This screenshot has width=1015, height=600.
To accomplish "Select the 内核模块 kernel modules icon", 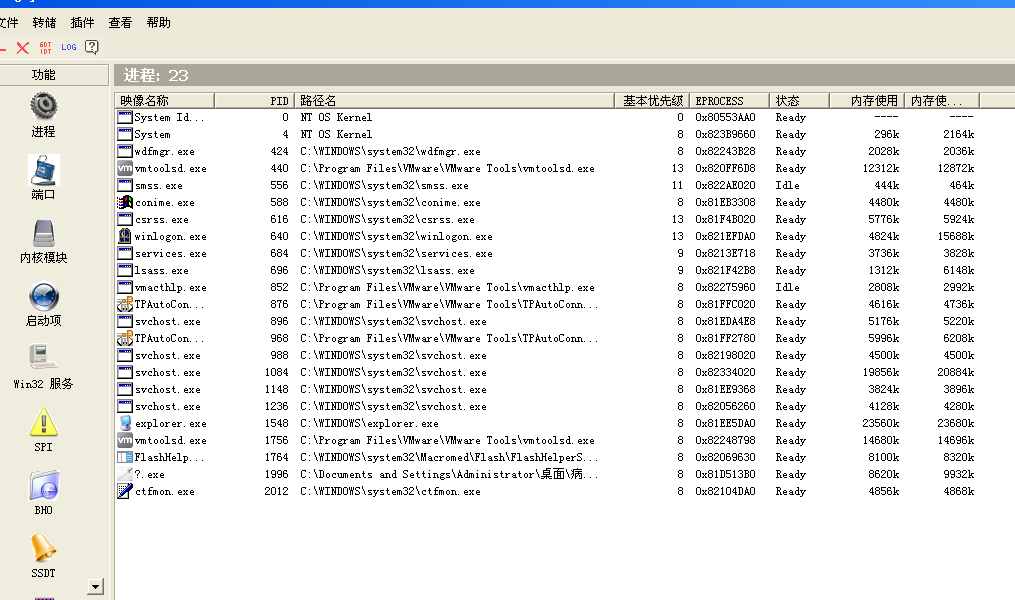I will pyautogui.click(x=43, y=233).
